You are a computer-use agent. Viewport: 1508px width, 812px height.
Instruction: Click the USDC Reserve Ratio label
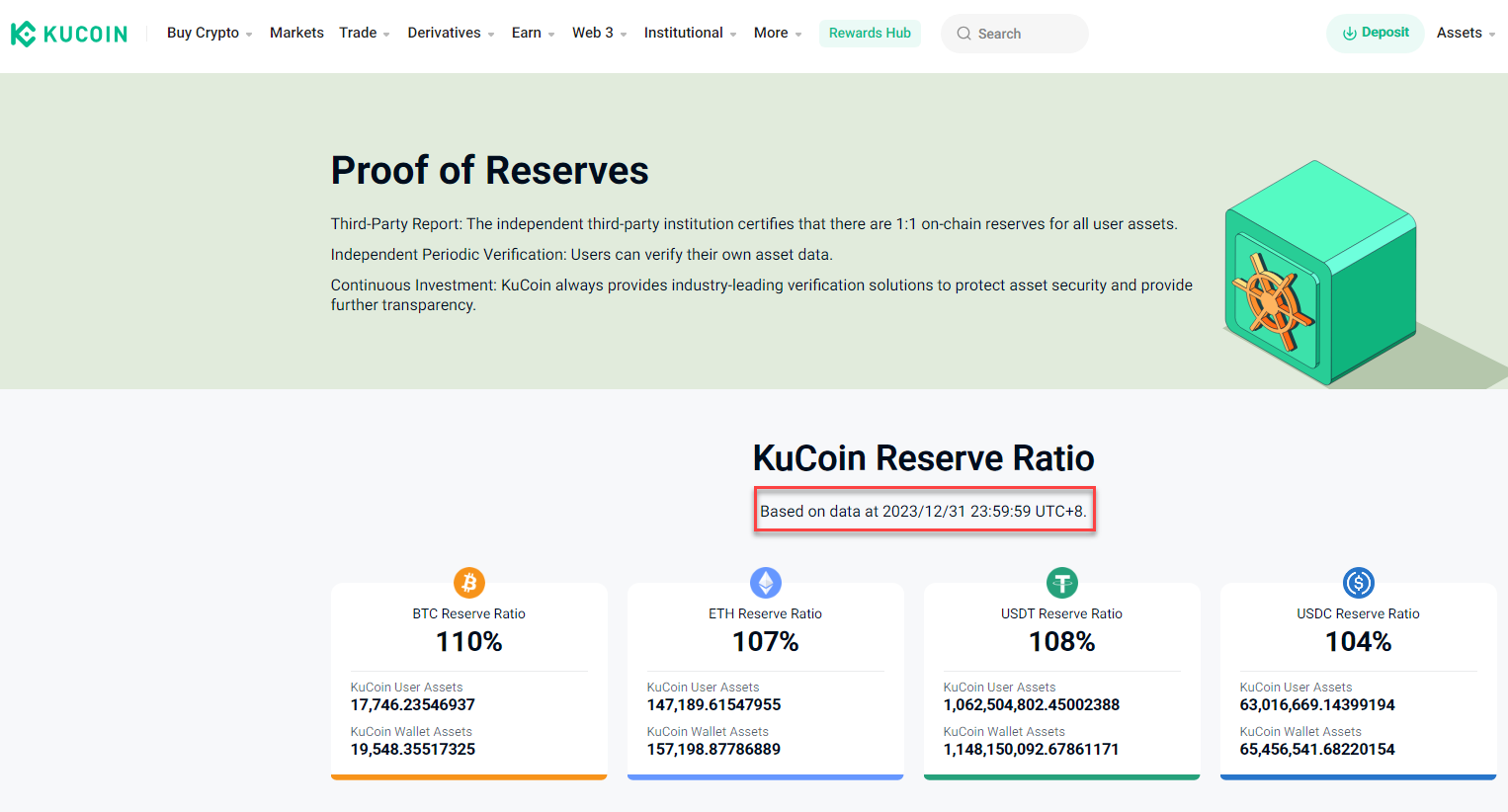(1359, 613)
